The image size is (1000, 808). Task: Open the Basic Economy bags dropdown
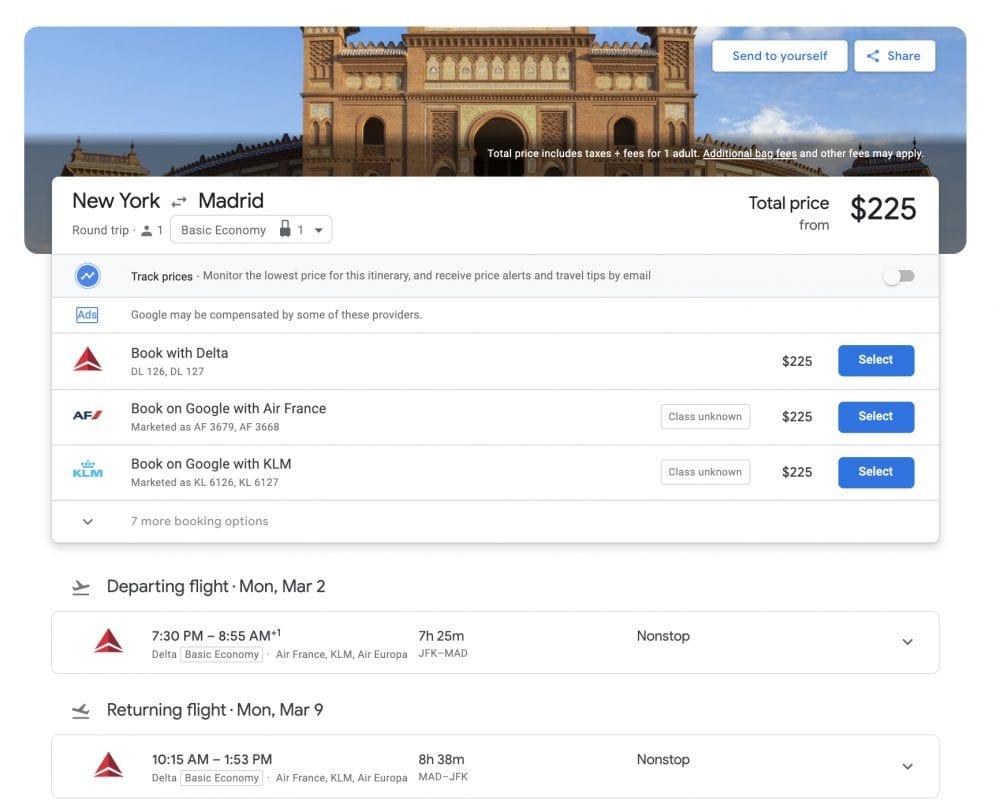(x=251, y=230)
